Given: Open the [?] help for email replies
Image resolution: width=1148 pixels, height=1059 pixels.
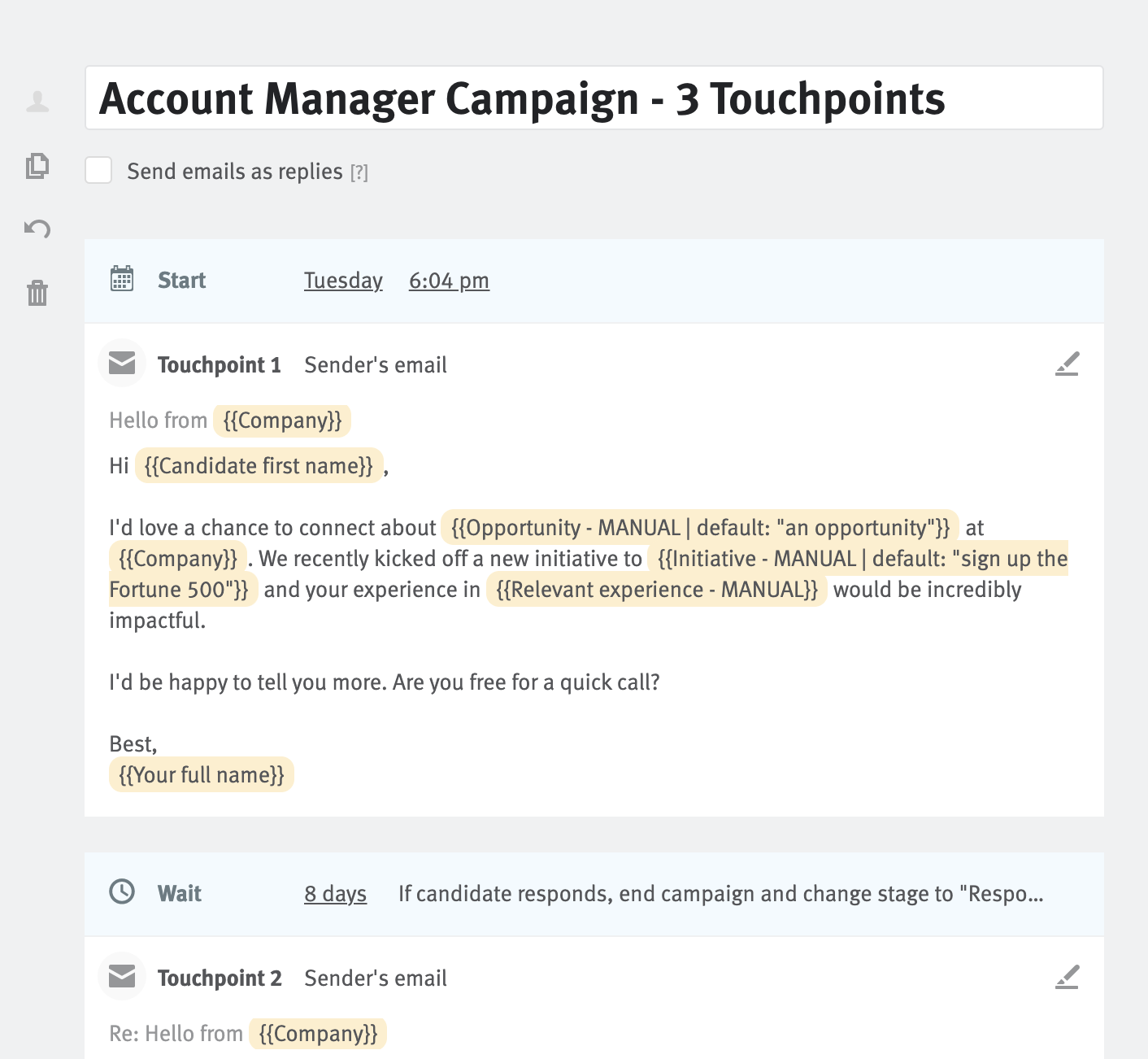Looking at the screenshot, I should 359,173.
